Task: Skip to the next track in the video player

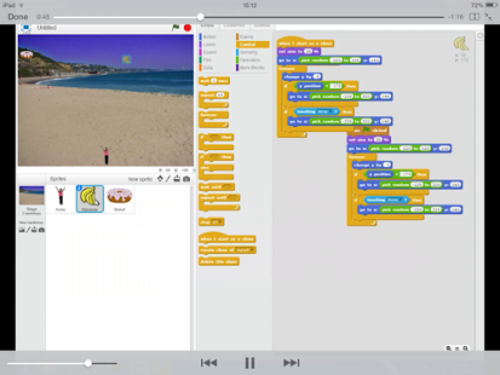Action: point(291,363)
